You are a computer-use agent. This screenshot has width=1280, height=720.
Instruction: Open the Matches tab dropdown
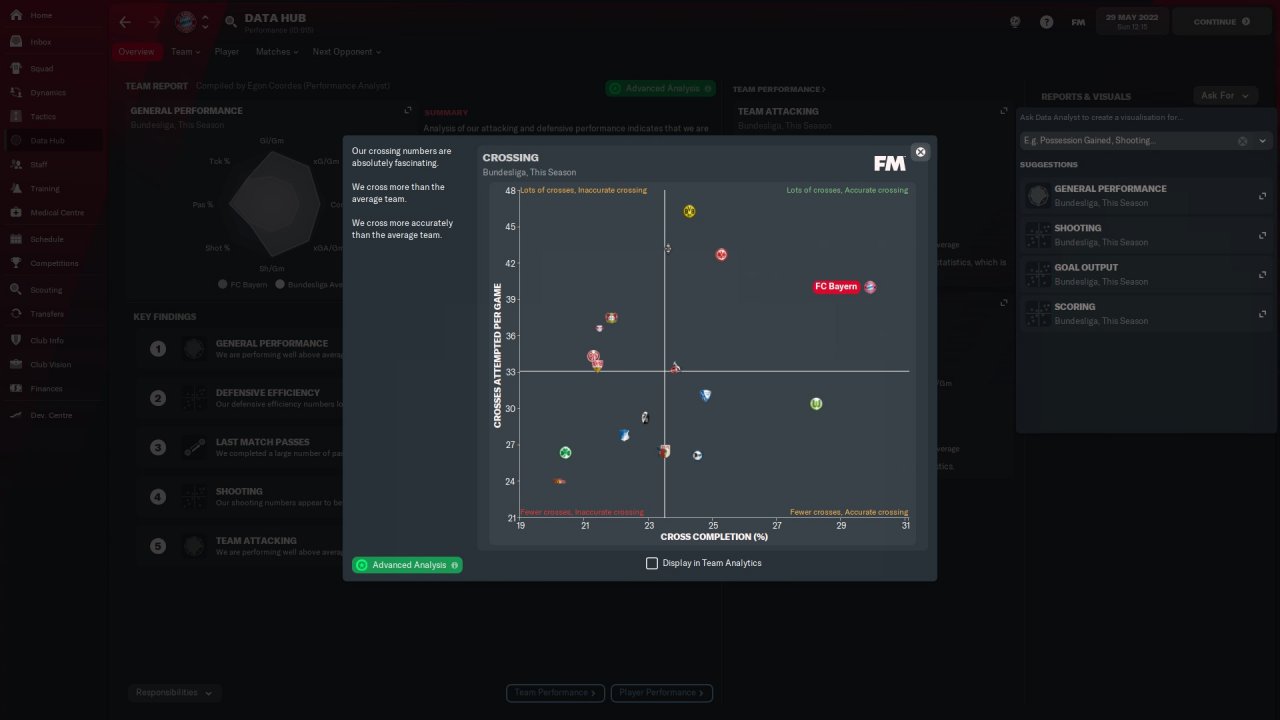276,52
